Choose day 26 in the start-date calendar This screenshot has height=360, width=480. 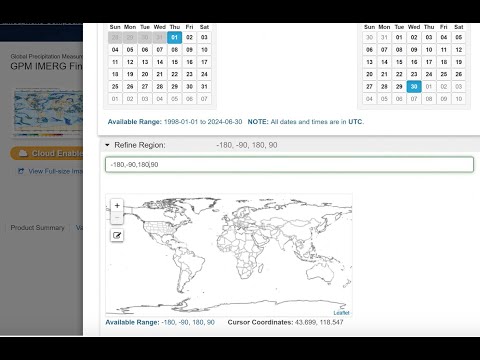(130, 87)
